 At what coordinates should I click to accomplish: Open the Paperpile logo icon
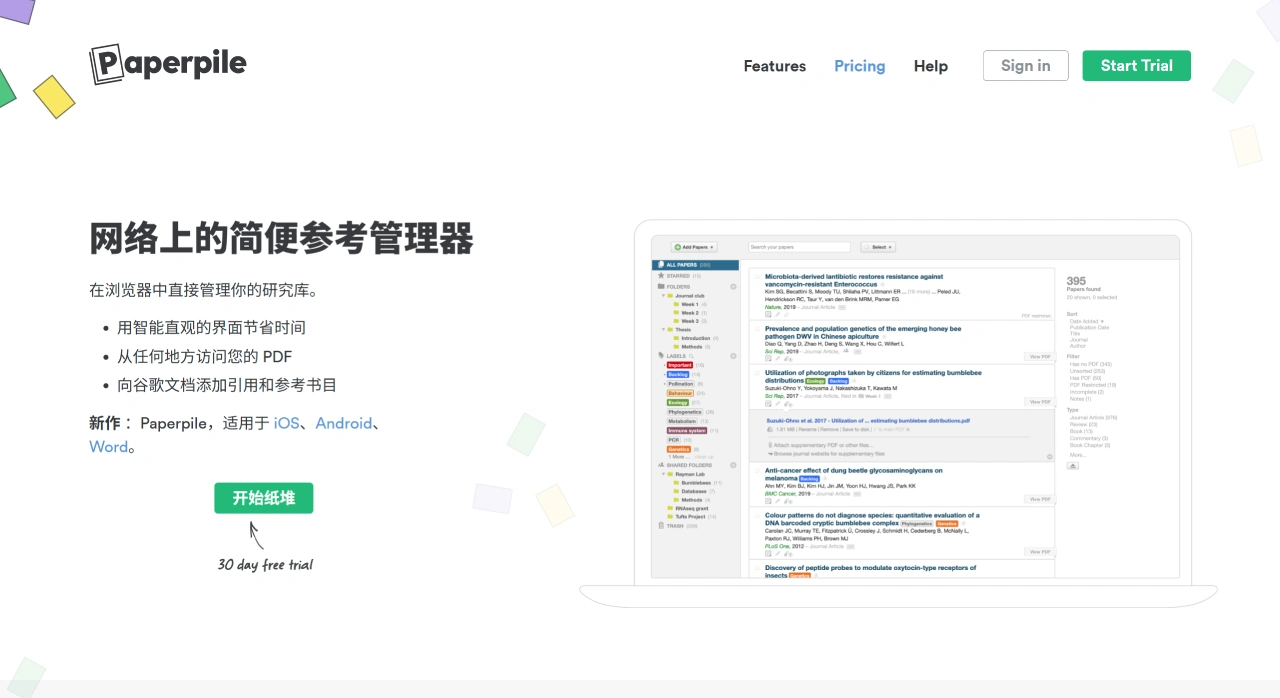[106, 62]
